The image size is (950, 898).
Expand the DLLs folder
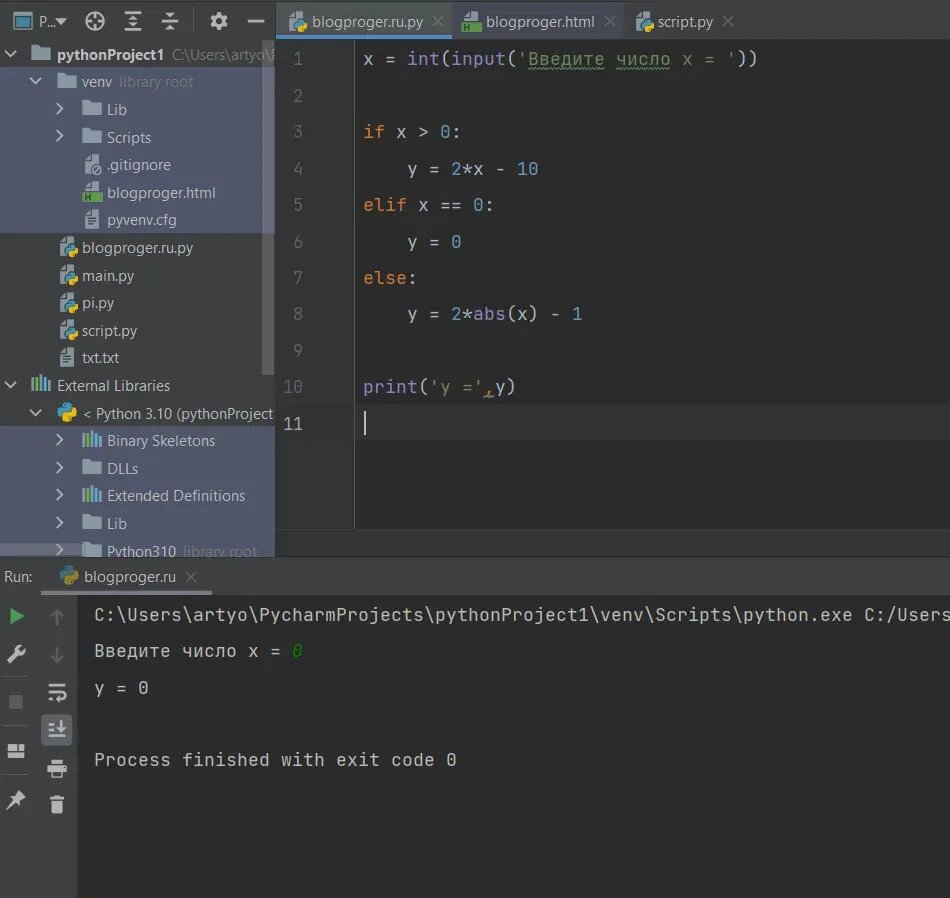tap(59, 468)
